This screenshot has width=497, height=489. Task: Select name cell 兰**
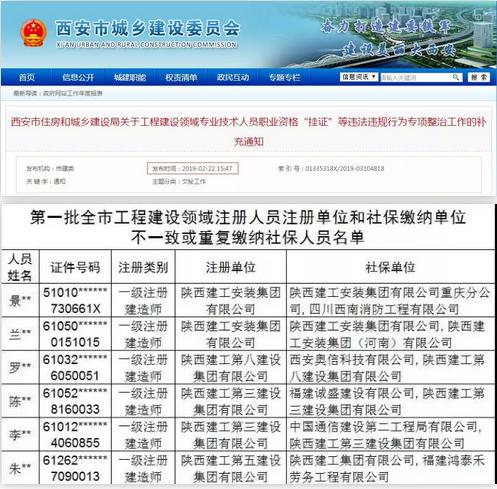pyautogui.click(x=20, y=334)
